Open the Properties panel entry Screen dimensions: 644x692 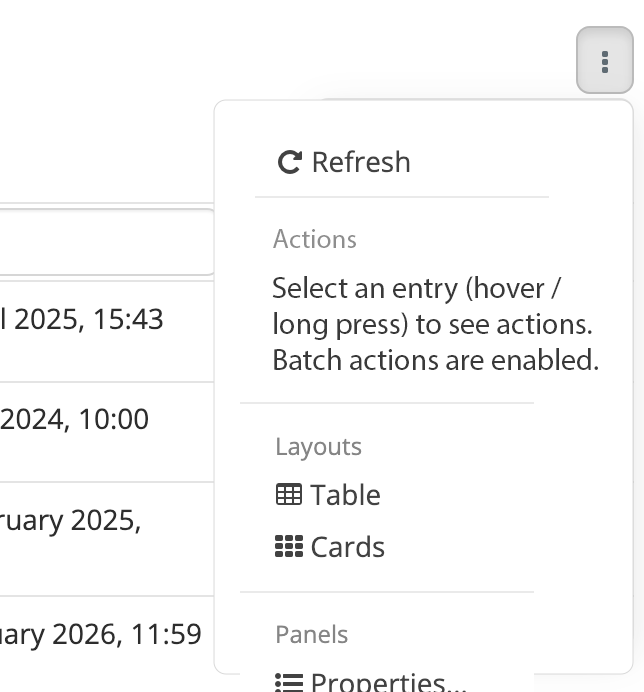(x=388, y=682)
